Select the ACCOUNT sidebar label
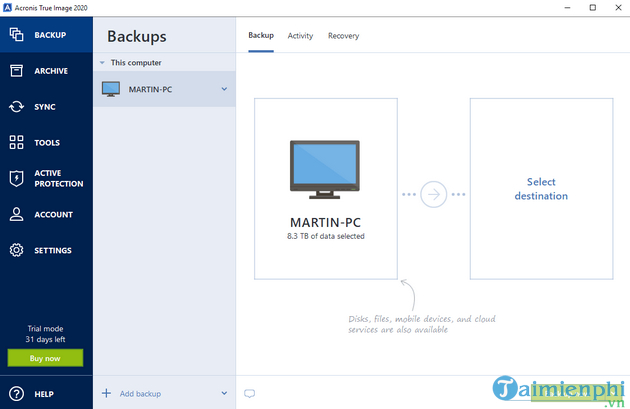630x409 pixels. 53,215
